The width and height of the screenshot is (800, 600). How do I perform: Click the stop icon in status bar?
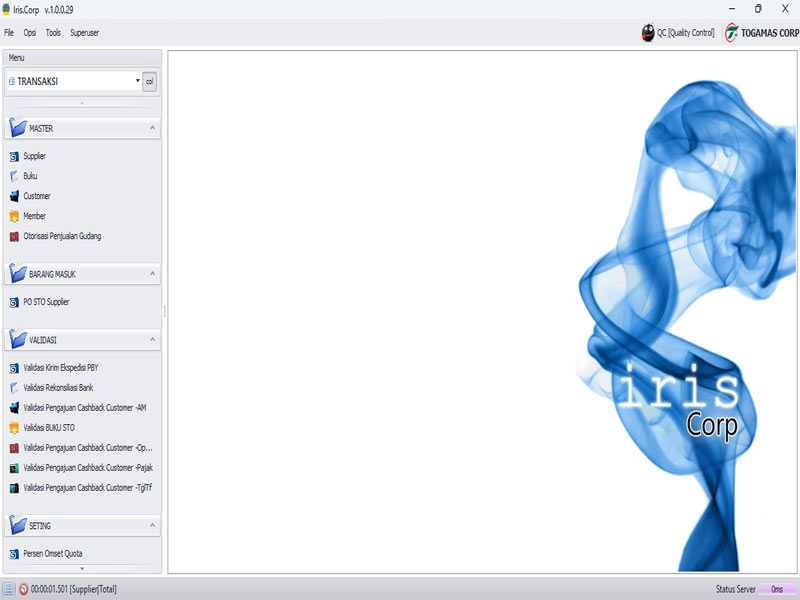coord(23,590)
